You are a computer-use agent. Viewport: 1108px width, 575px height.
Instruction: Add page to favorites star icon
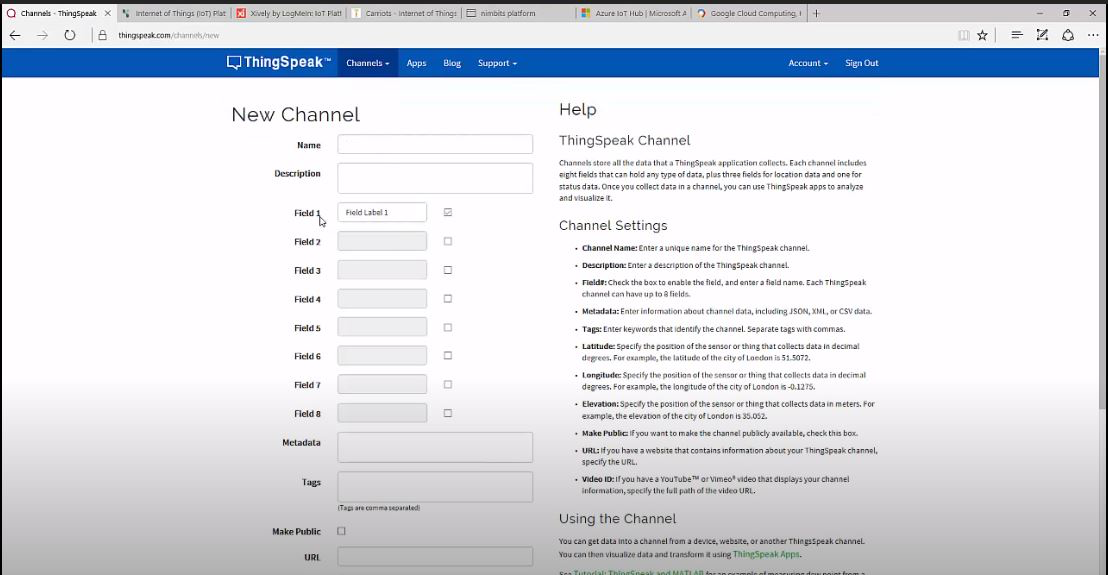982,35
